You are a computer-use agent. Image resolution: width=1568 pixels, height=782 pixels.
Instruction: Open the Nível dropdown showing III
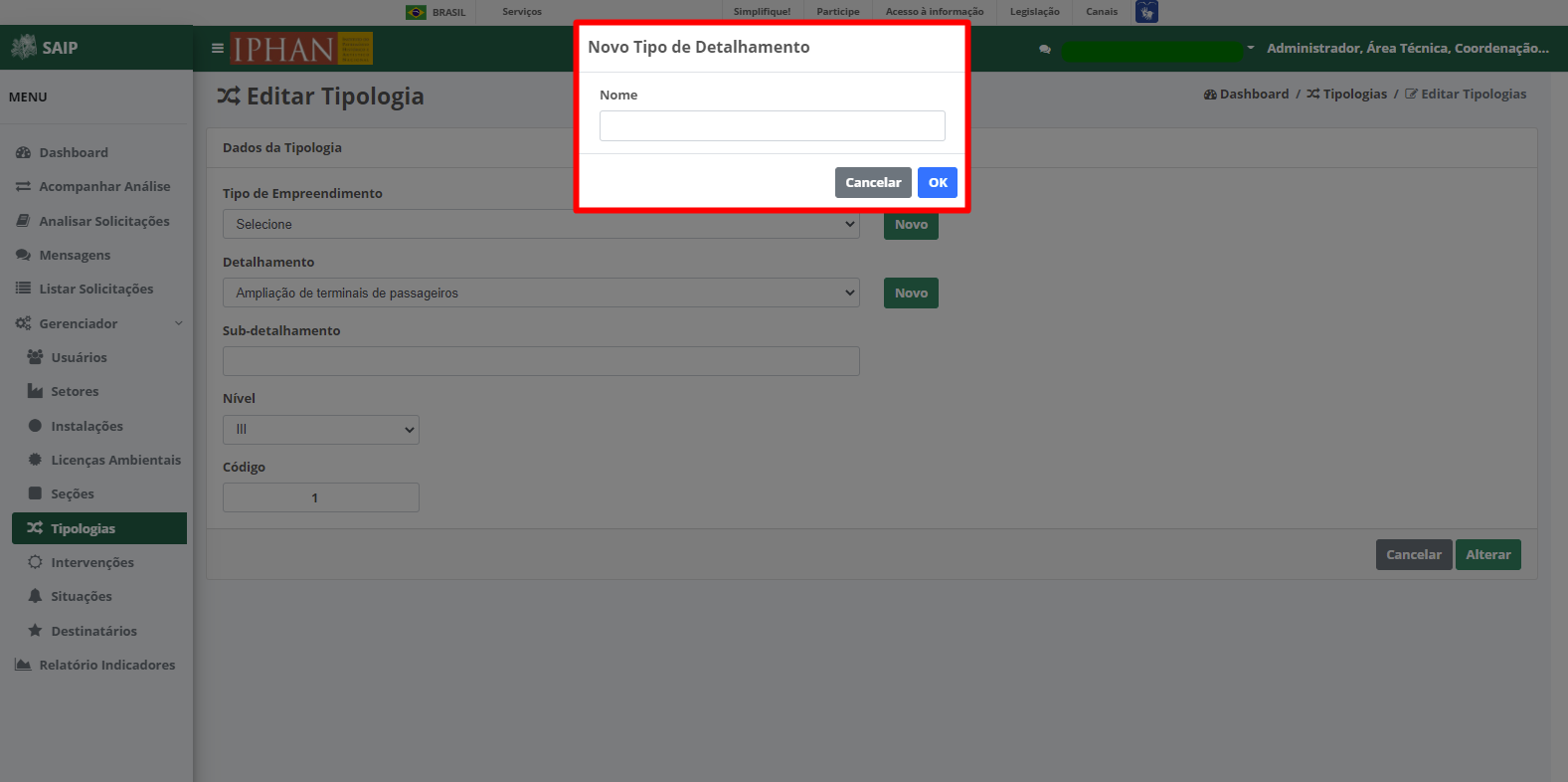[320, 430]
